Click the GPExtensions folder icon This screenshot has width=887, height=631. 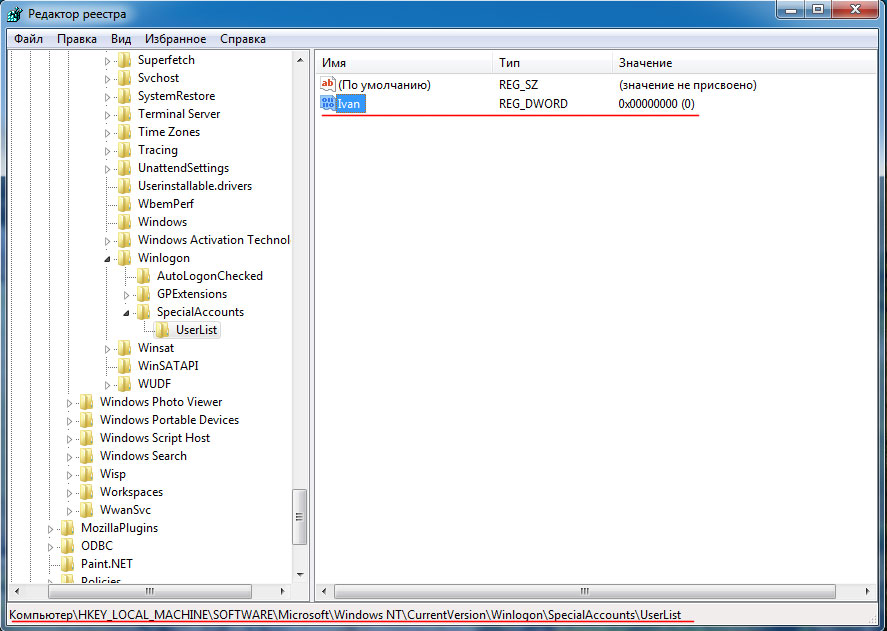144,294
